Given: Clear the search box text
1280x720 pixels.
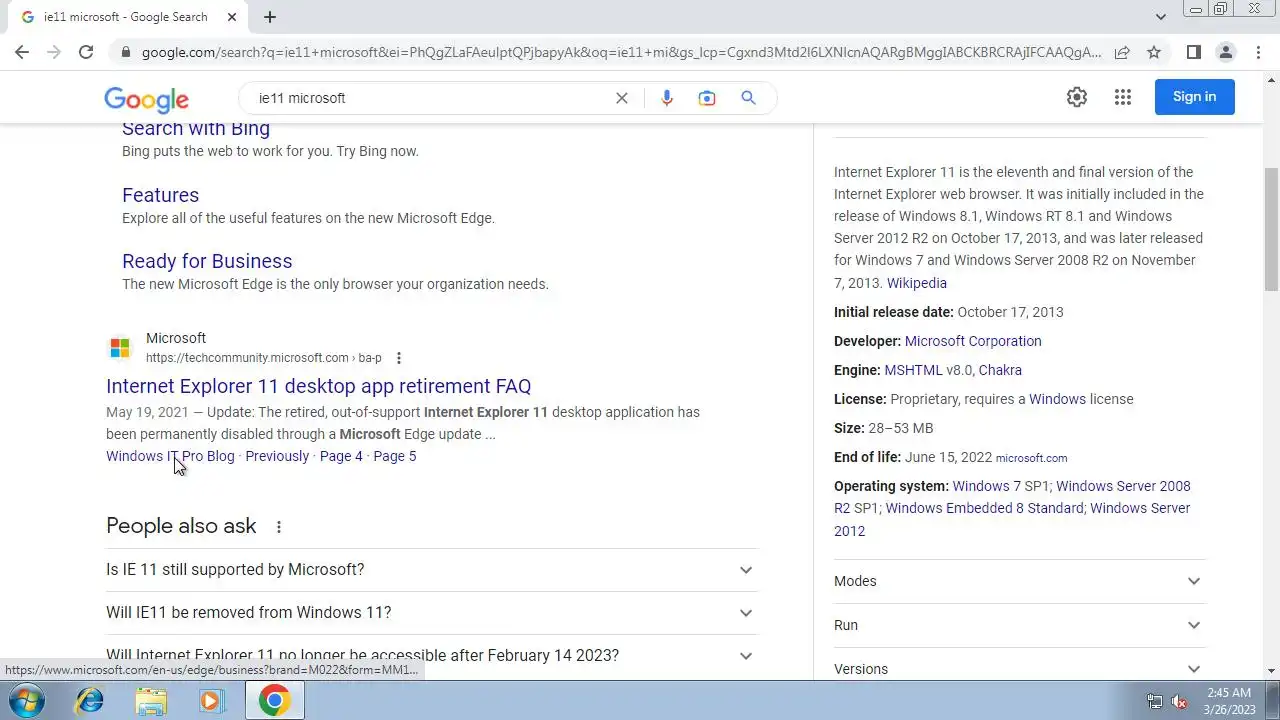Looking at the screenshot, I should (x=622, y=98).
